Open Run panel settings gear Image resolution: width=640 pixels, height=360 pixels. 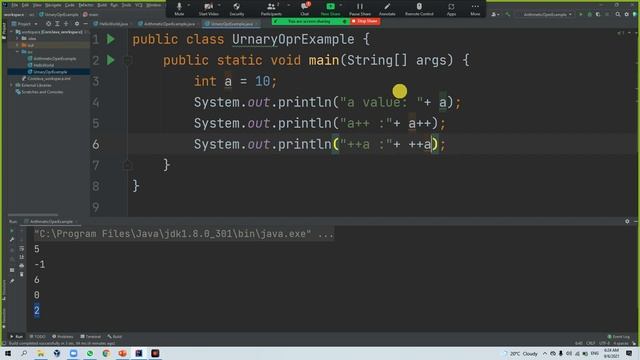pyautogui.click(x=627, y=221)
